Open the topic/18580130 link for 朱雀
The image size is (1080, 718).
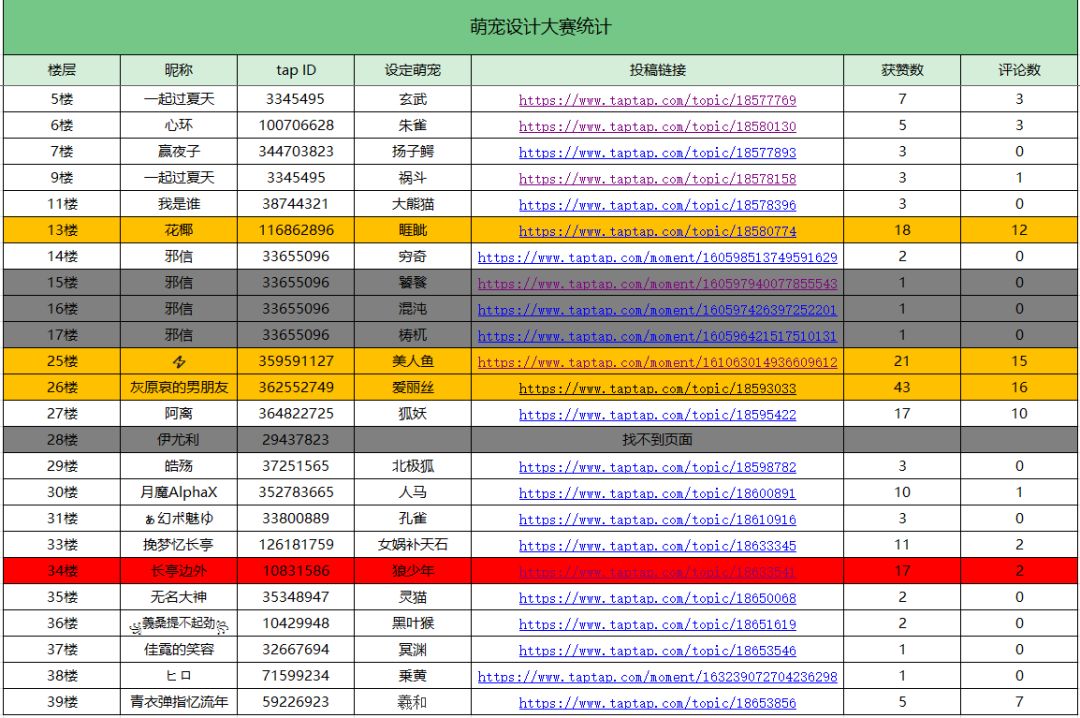657,126
